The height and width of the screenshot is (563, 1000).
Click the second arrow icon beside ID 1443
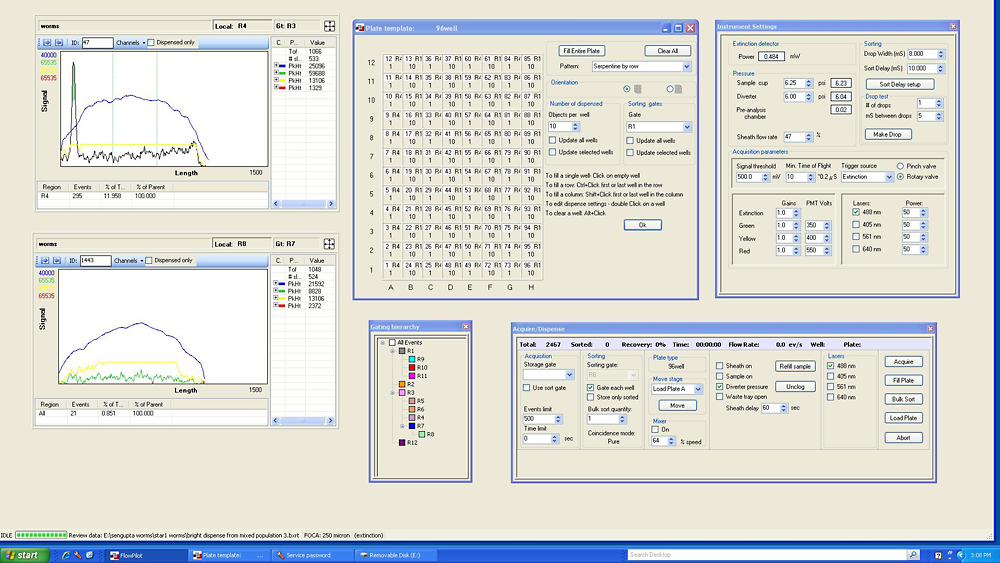coord(58,260)
